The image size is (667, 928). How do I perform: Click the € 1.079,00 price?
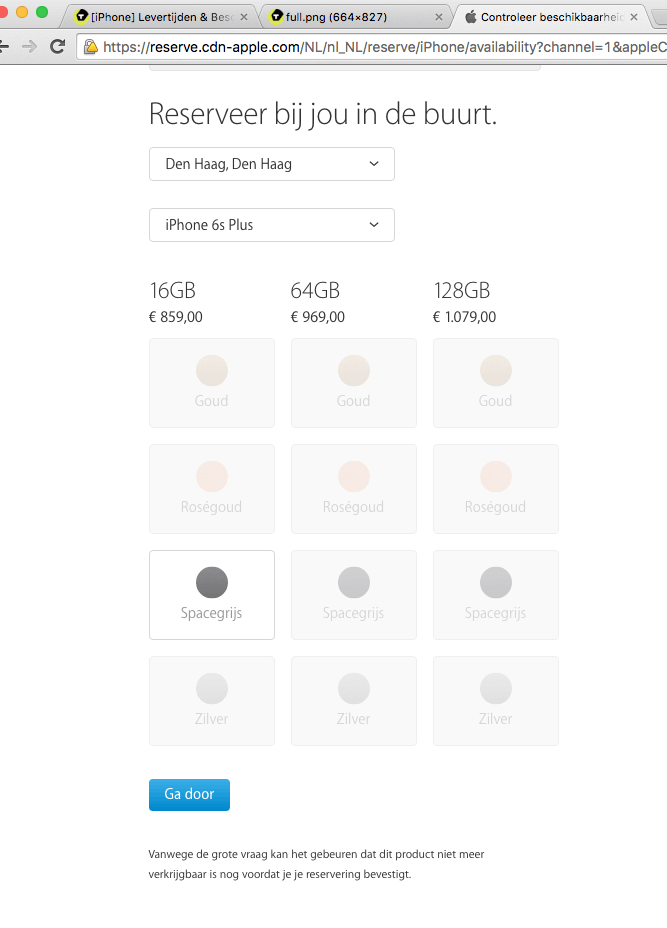(465, 317)
